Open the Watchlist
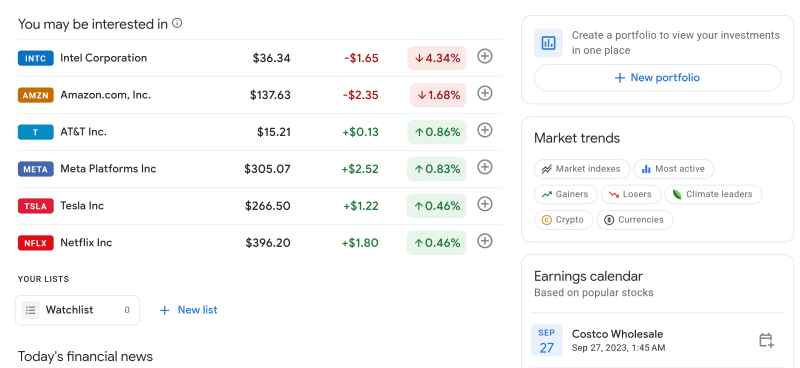The image size is (800, 368). coord(78,310)
